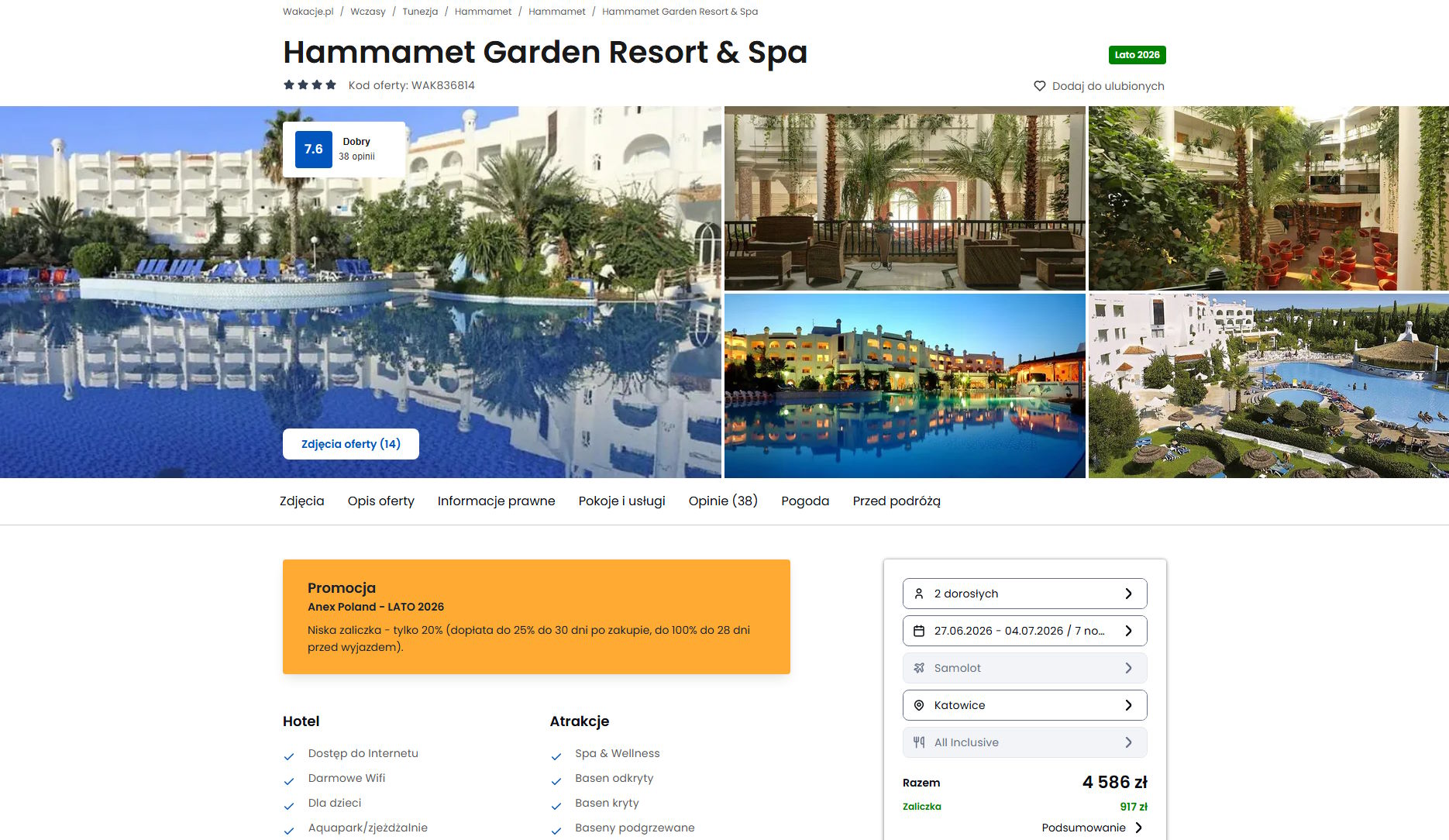
Task: Open the Opinie (38) tab
Action: (x=723, y=501)
